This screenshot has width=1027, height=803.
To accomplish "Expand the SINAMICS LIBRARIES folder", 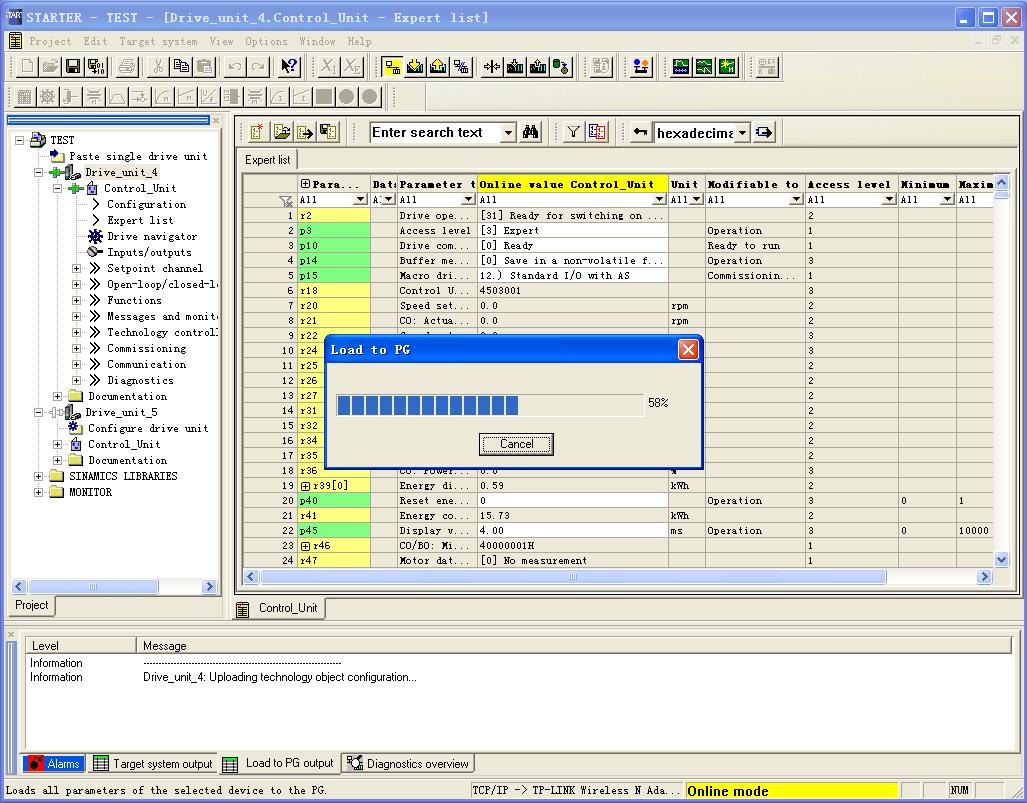I will [39, 476].
